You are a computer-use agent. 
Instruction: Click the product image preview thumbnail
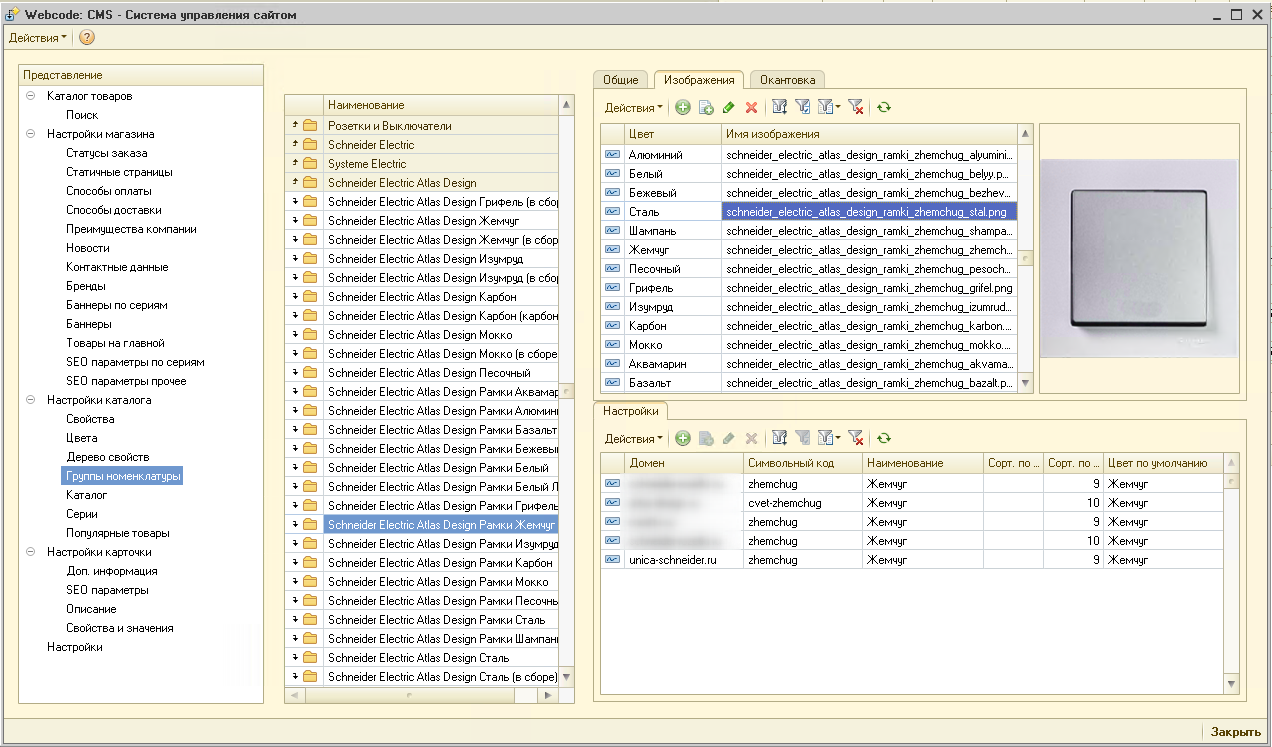[x=1138, y=258]
